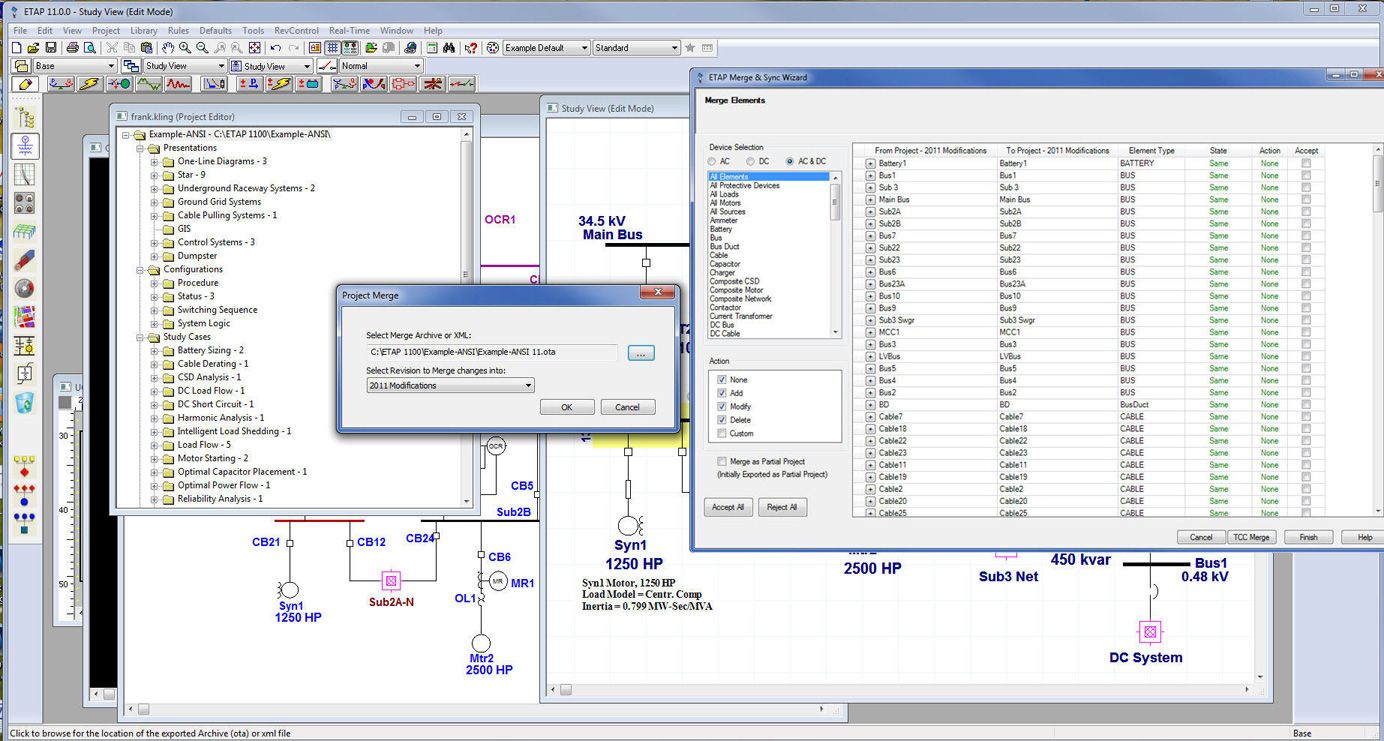This screenshot has width=1384, height=741.
Task: Click Project Editor vertical scrollbar
Action: pyautogui.click(x=466, y=318)
